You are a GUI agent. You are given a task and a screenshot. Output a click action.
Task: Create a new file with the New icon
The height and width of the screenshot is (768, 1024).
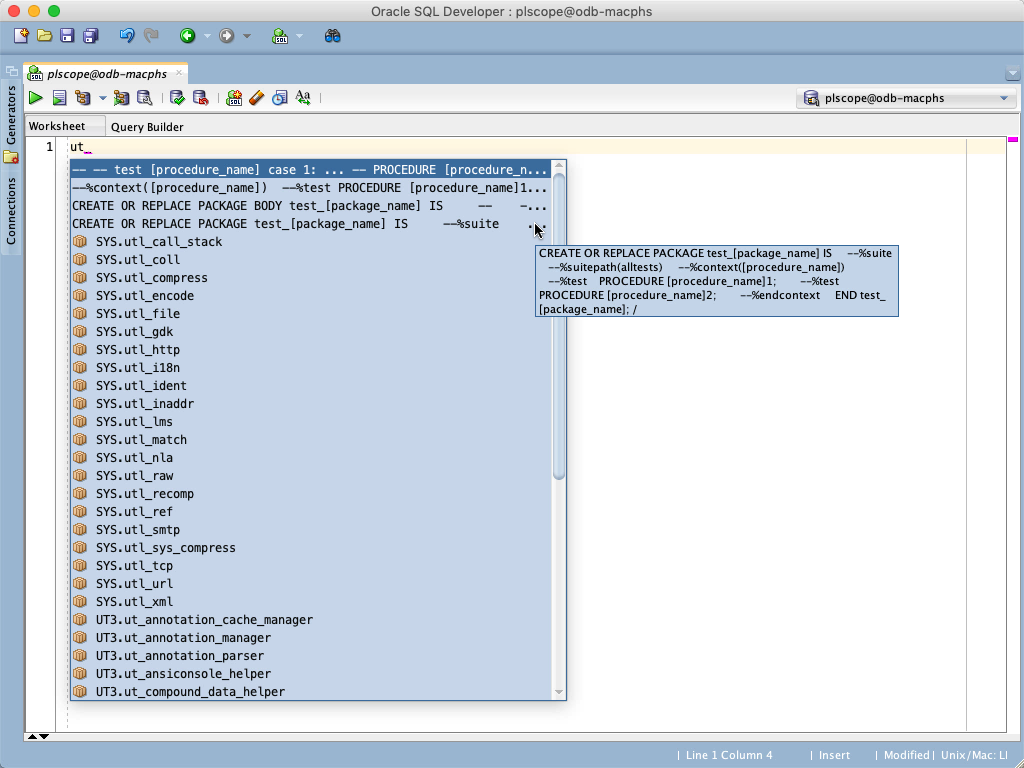(x=20, y=36)
